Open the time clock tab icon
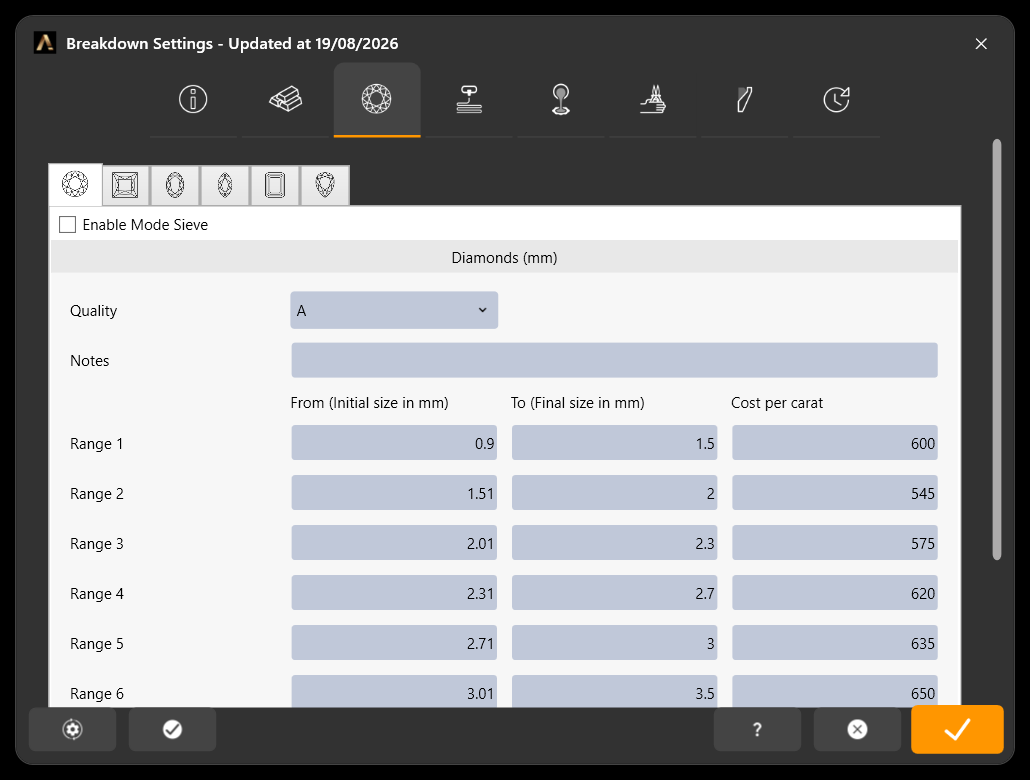This screenshot has height=780, width=1030. pos(836,100)
